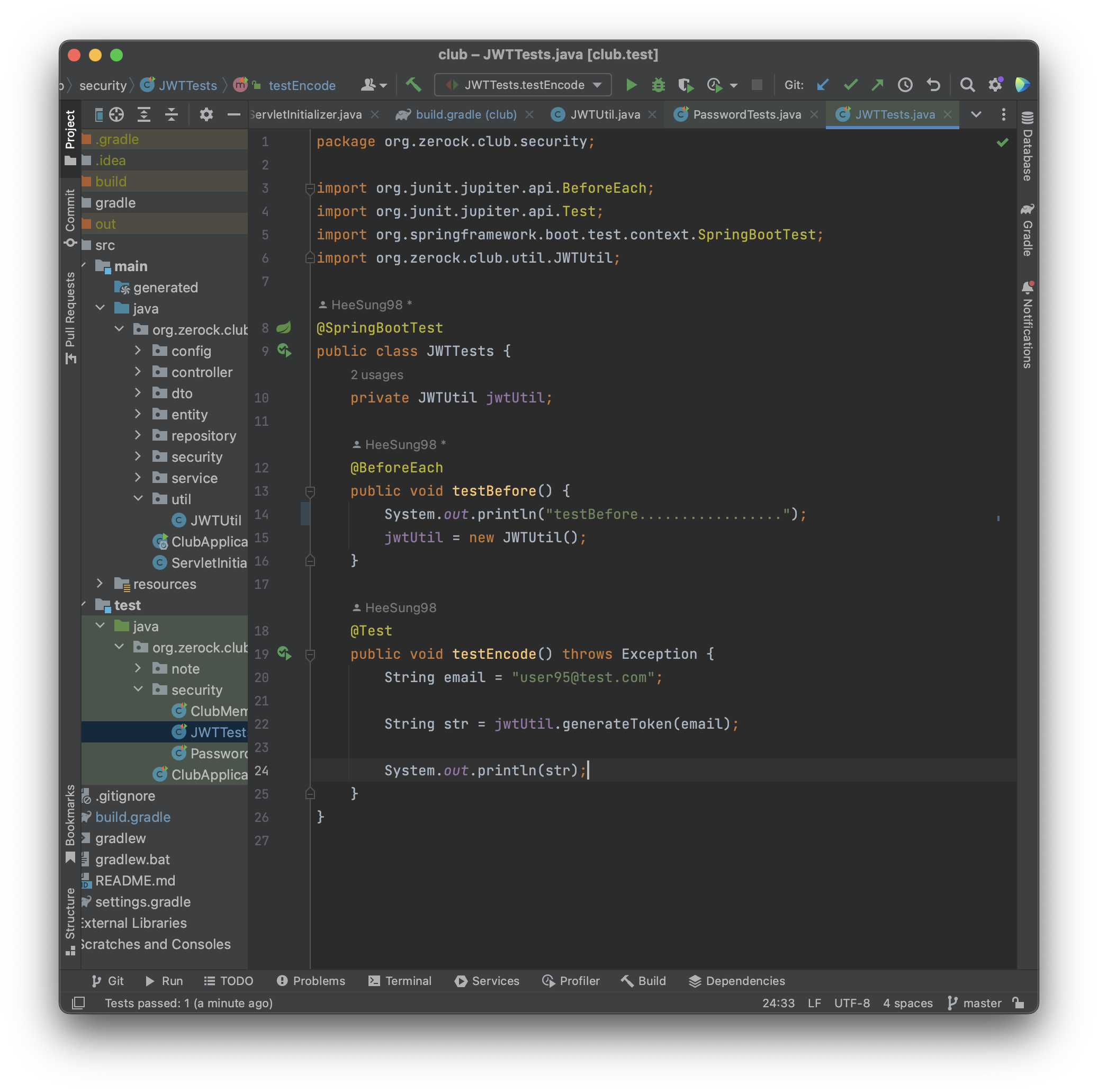Open the Notifications tool window
Screen dimensions: 1098x1092
[1028, 325]
